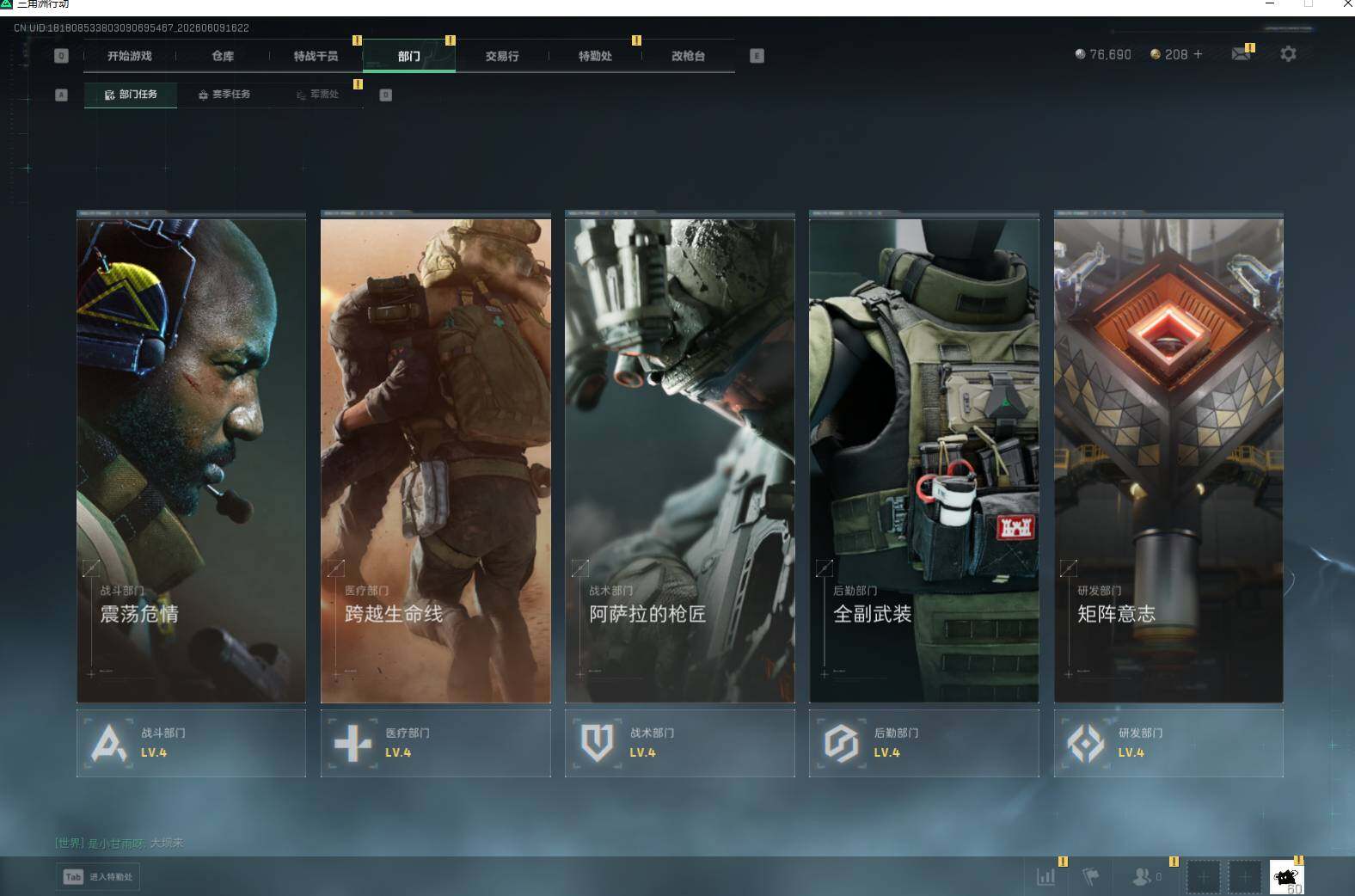Click the 208 premium currency balance
The width and height of the screenshot is (1355, 896).
(1176, 54)
